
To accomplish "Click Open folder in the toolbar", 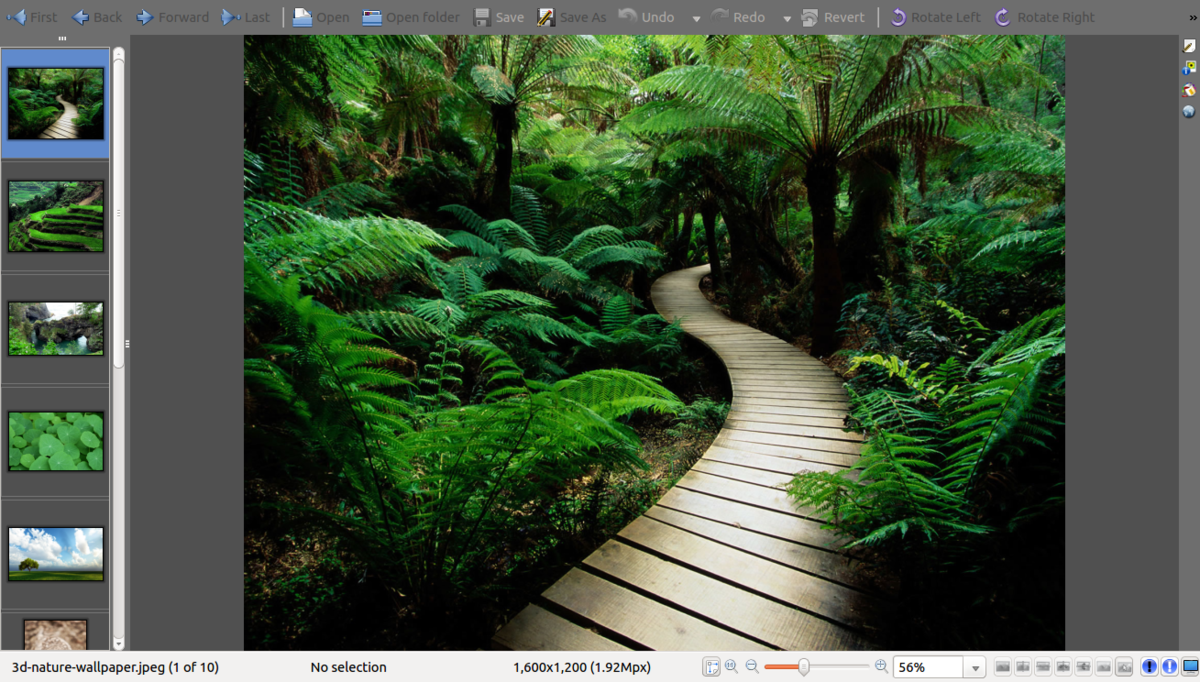I will click(411, 17).
